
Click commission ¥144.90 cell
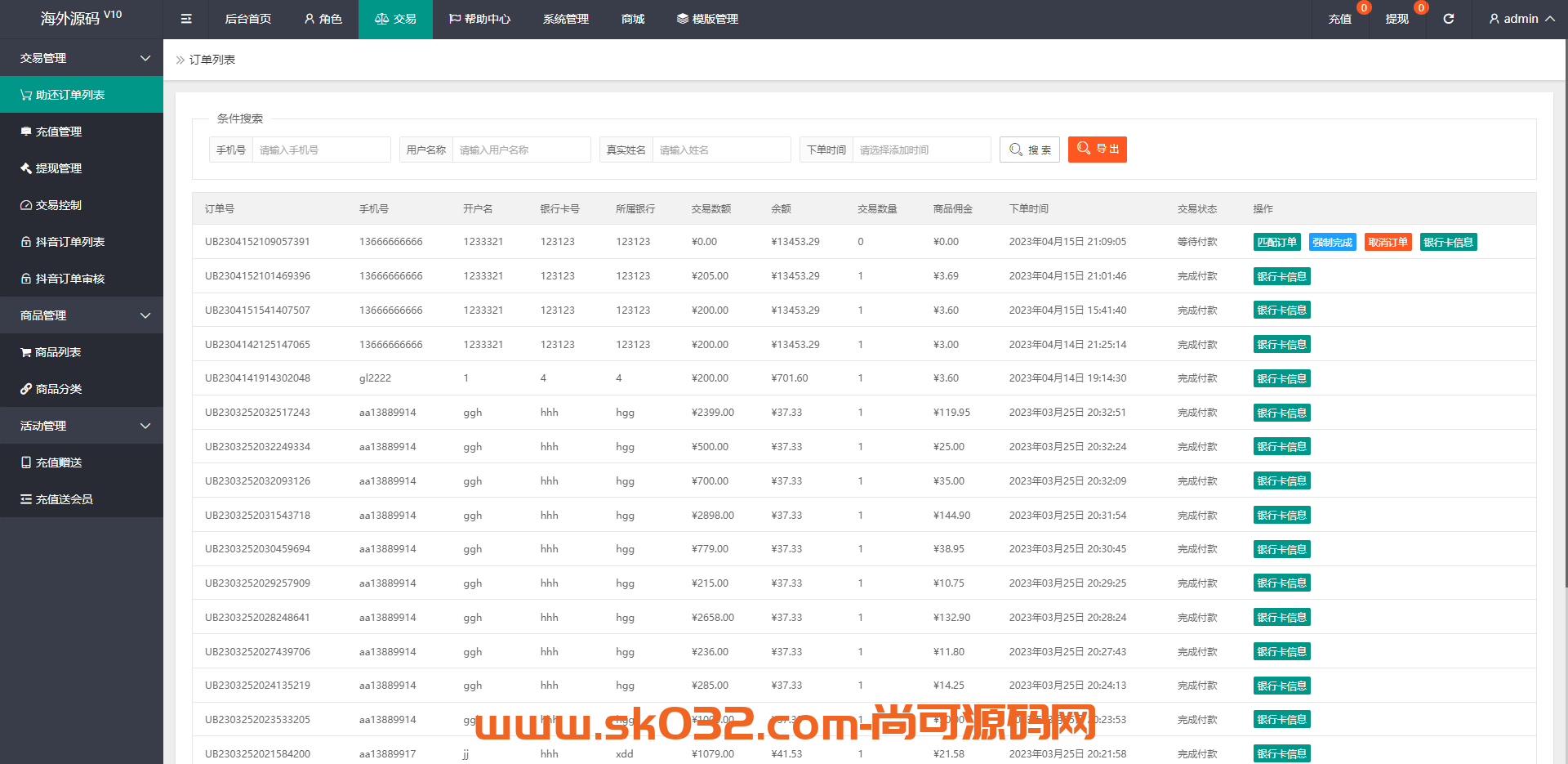pos(952,516)
